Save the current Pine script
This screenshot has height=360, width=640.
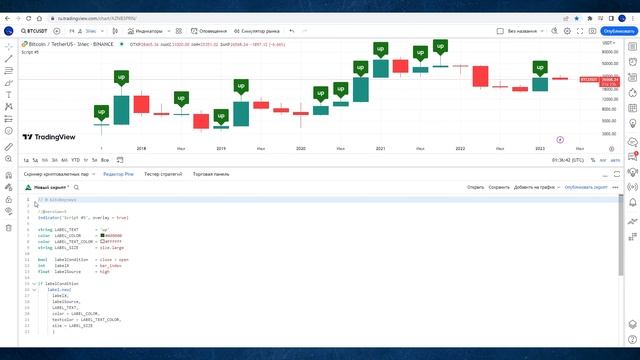(499, 187)
